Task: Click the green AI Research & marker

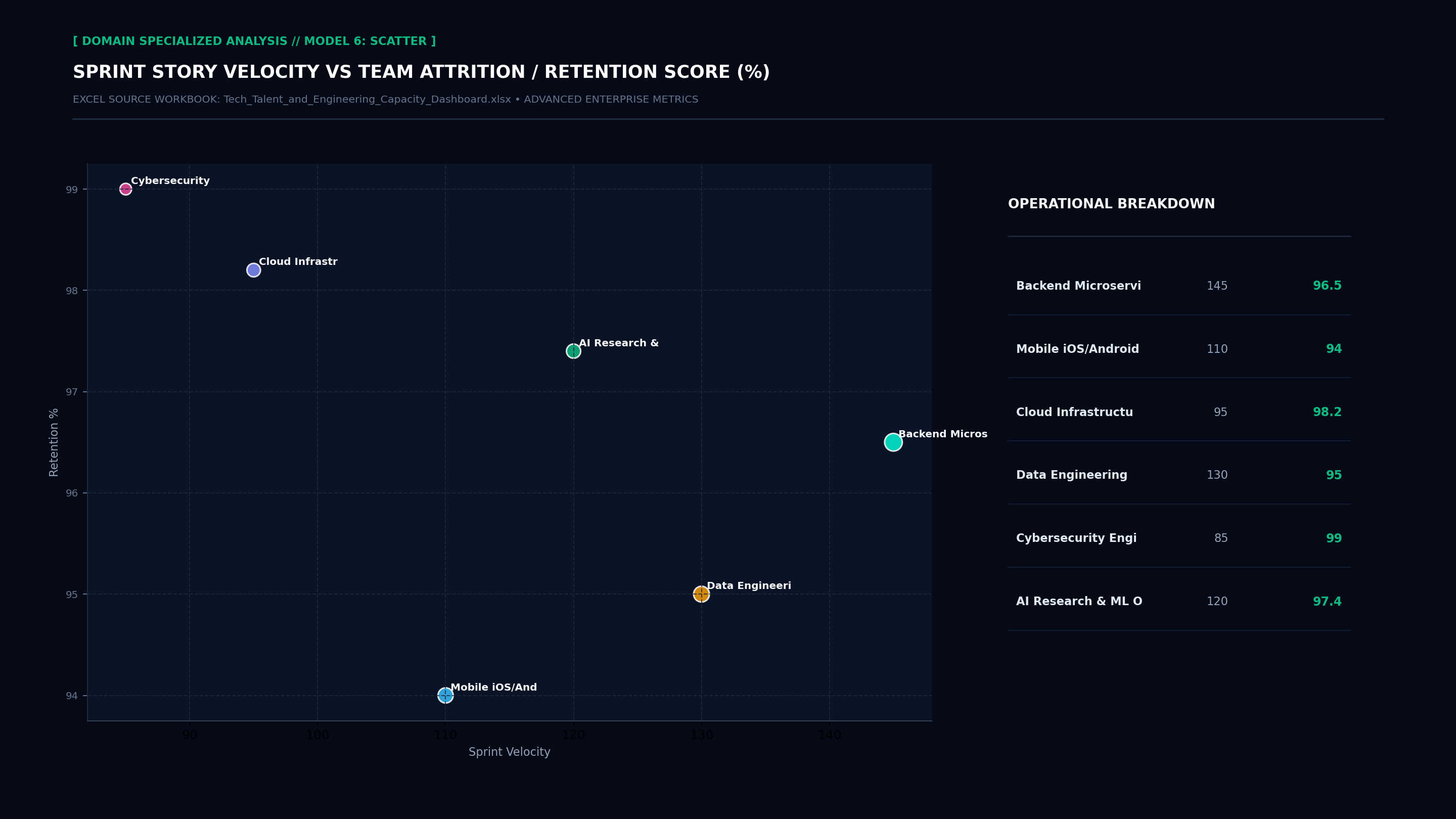Action: pyautogui.click(x=573, y=351)
